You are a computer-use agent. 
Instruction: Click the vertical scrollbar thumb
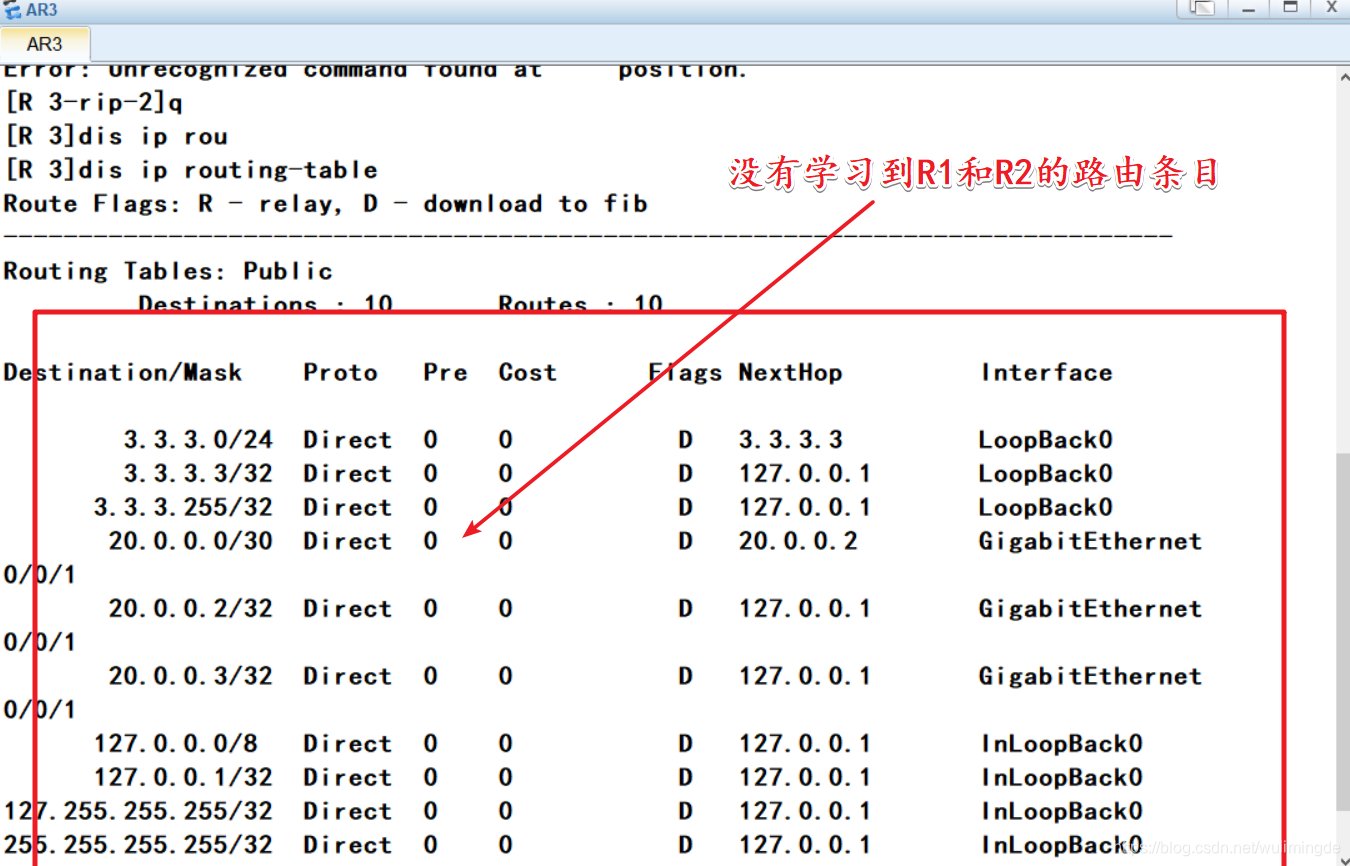pyautogui.click(x=1342, y=630)
